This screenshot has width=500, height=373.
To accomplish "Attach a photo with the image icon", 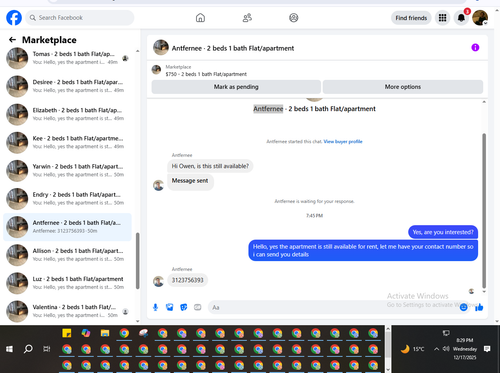I will tap(169, 307).
